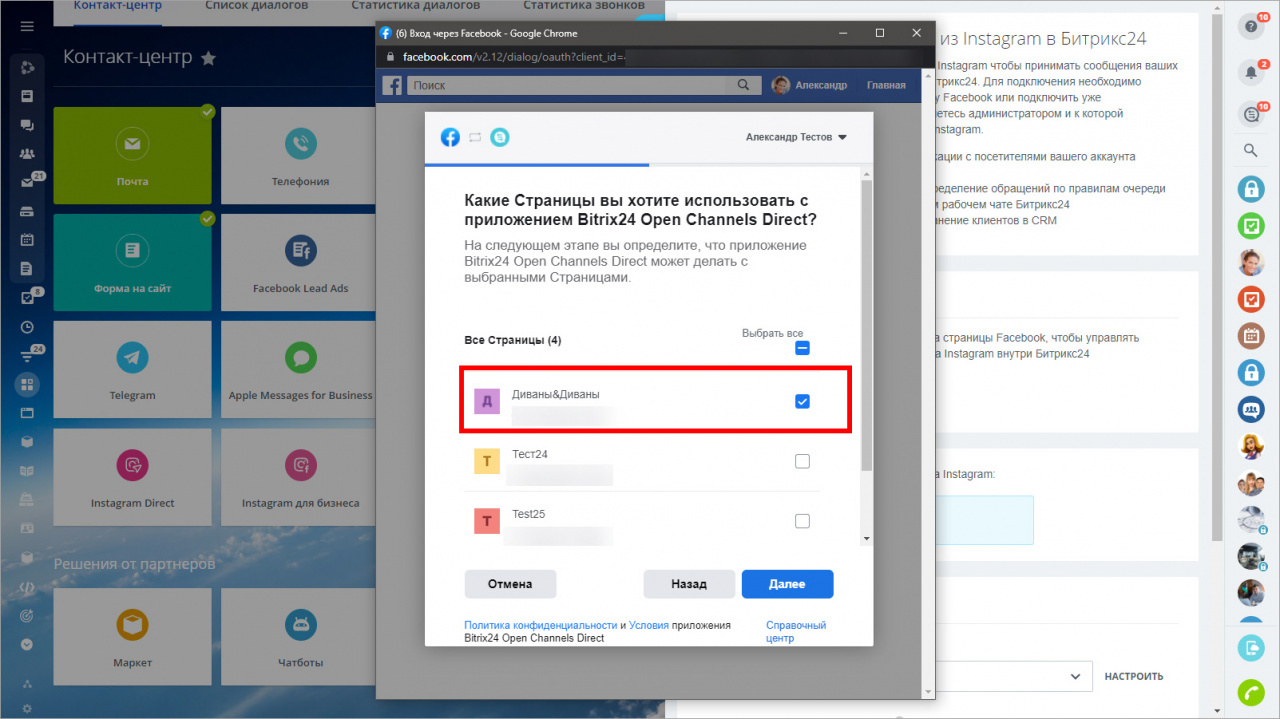1280x719 pixels.
Task: Click the calendar icon in left sidebar
Action: click(x=27, y=240)
